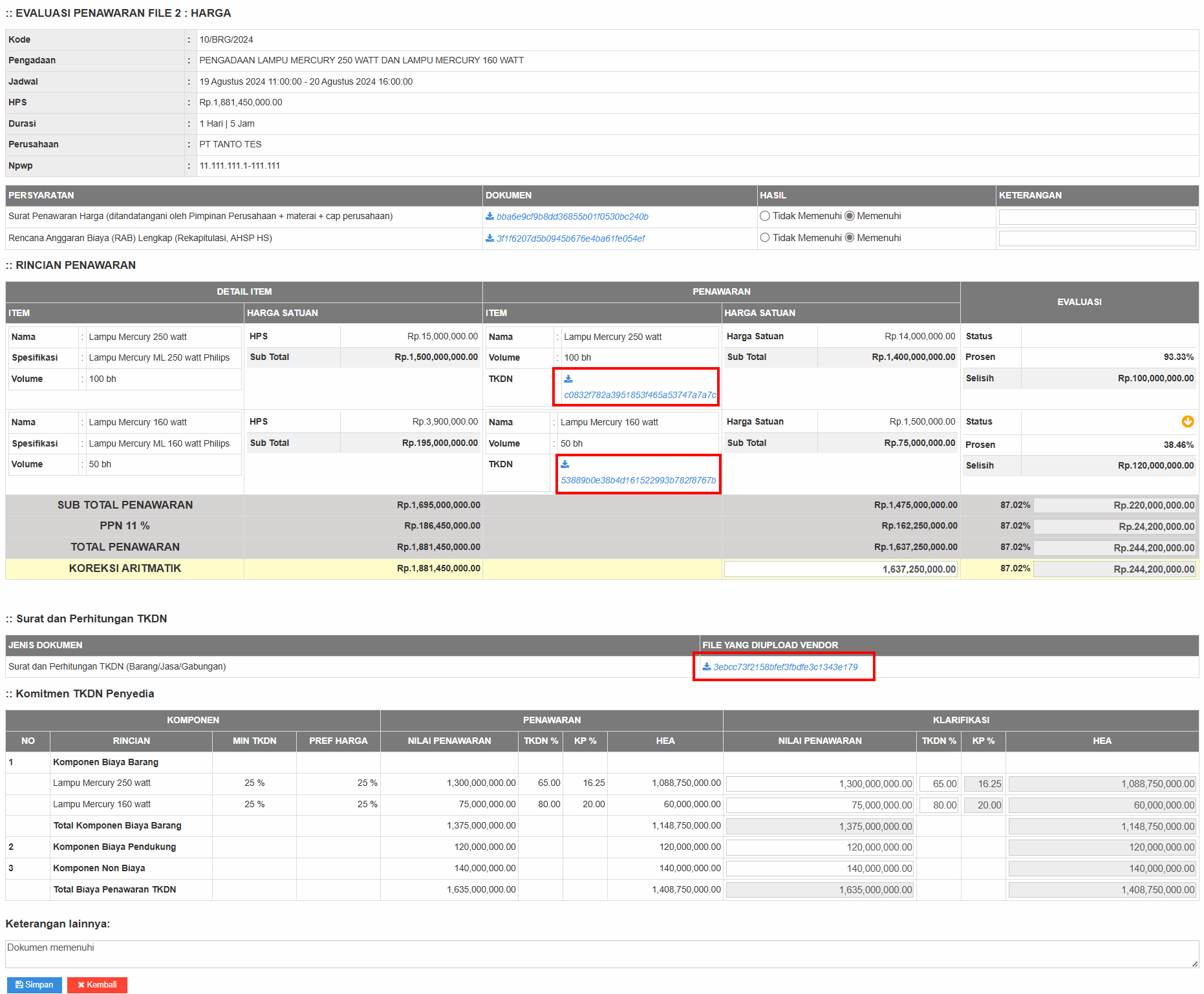Click TKDN download icon for Lampu Mercury 250 watt
The height and width of the screenshot is (994, 1204).
tap(568, 379)
